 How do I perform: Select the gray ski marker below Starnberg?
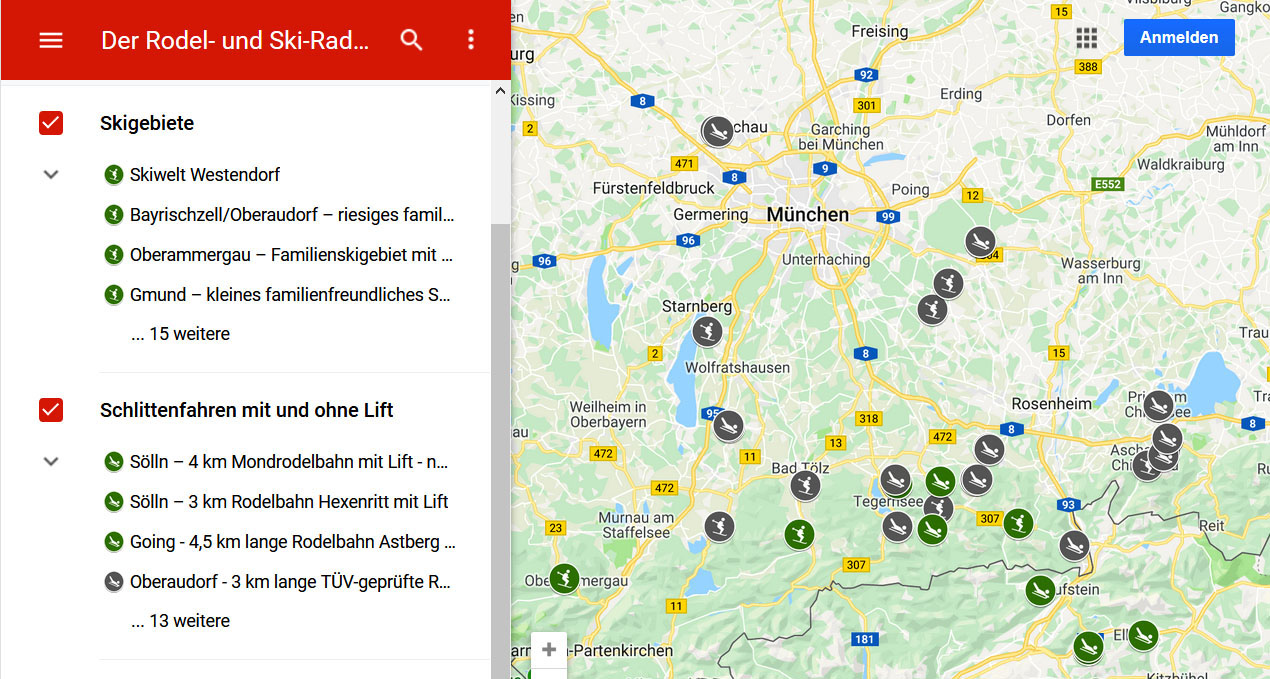coord(708,331)
